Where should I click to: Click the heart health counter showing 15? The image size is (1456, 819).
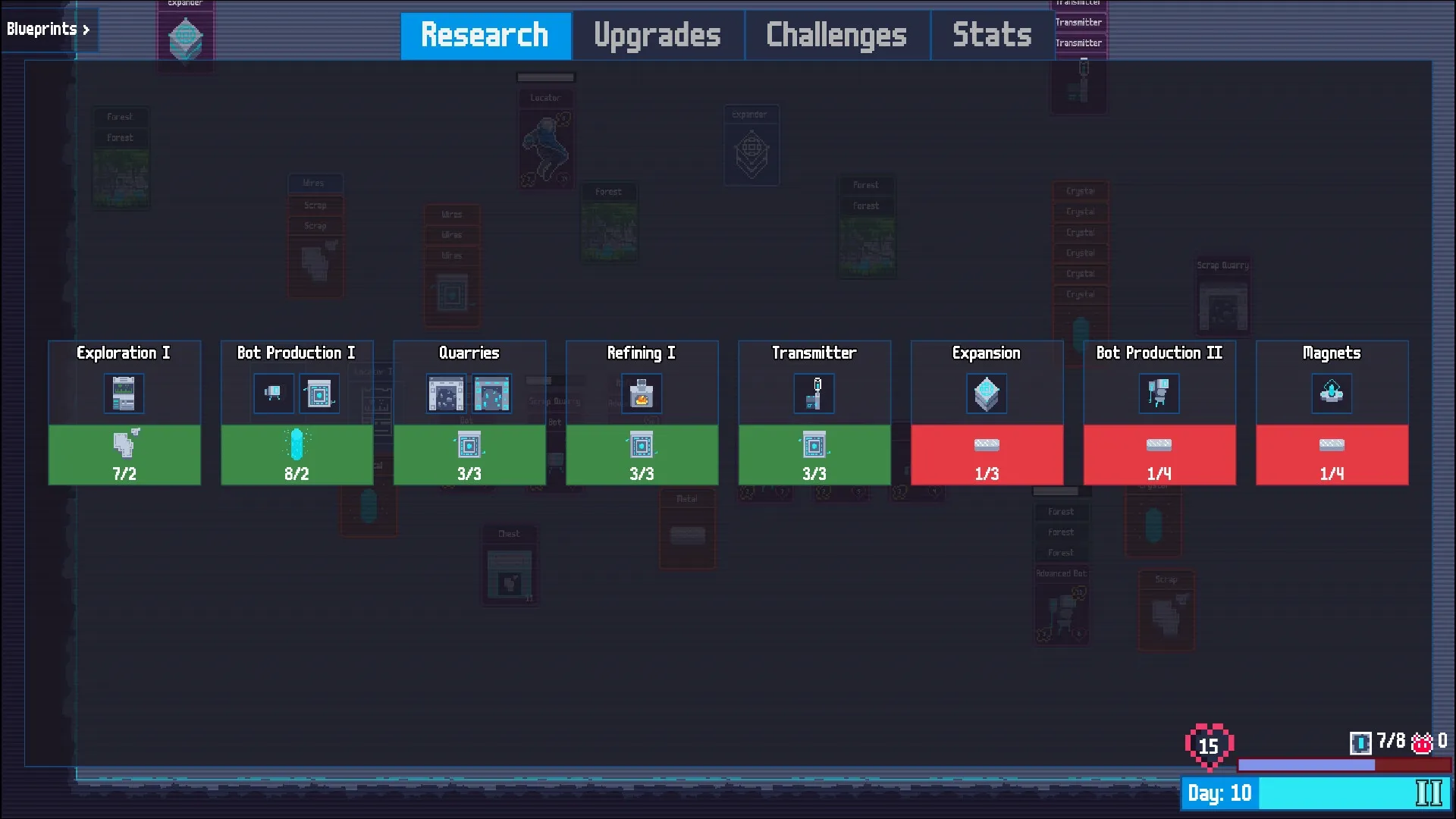[1210, 746]
